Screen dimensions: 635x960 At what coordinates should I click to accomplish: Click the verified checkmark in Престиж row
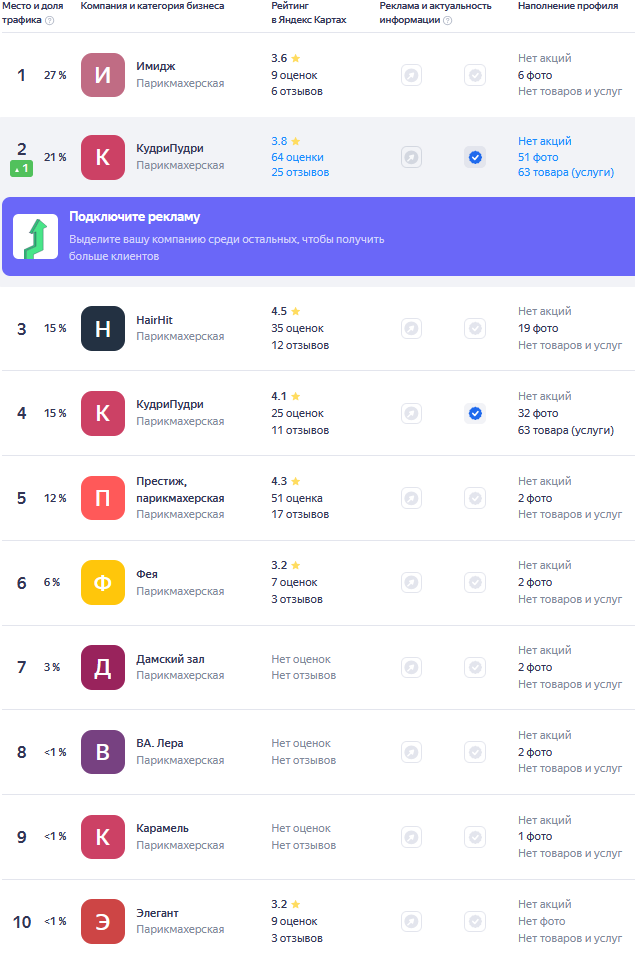coord(475,498)
